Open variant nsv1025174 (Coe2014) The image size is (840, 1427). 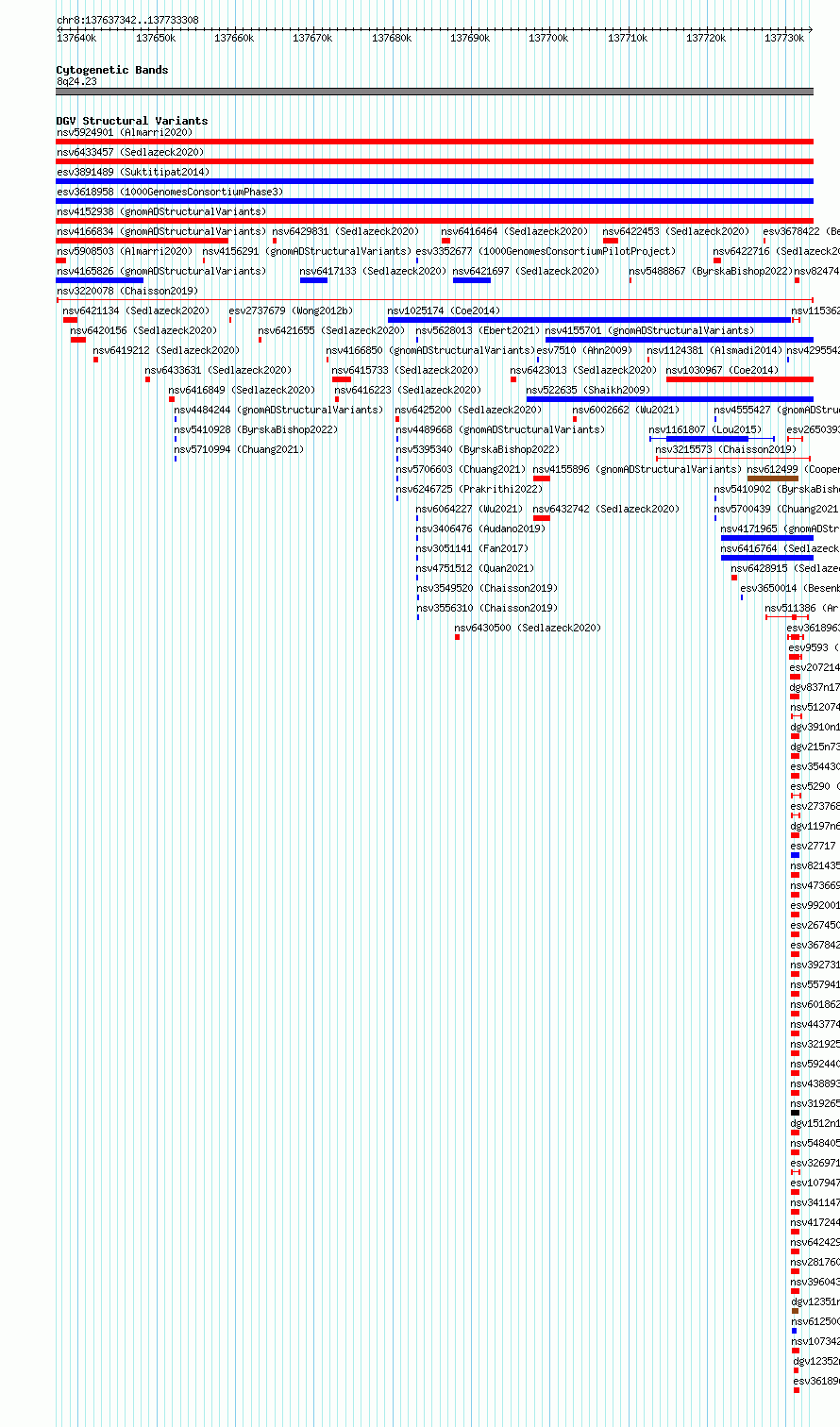click(x=444, y=311)
